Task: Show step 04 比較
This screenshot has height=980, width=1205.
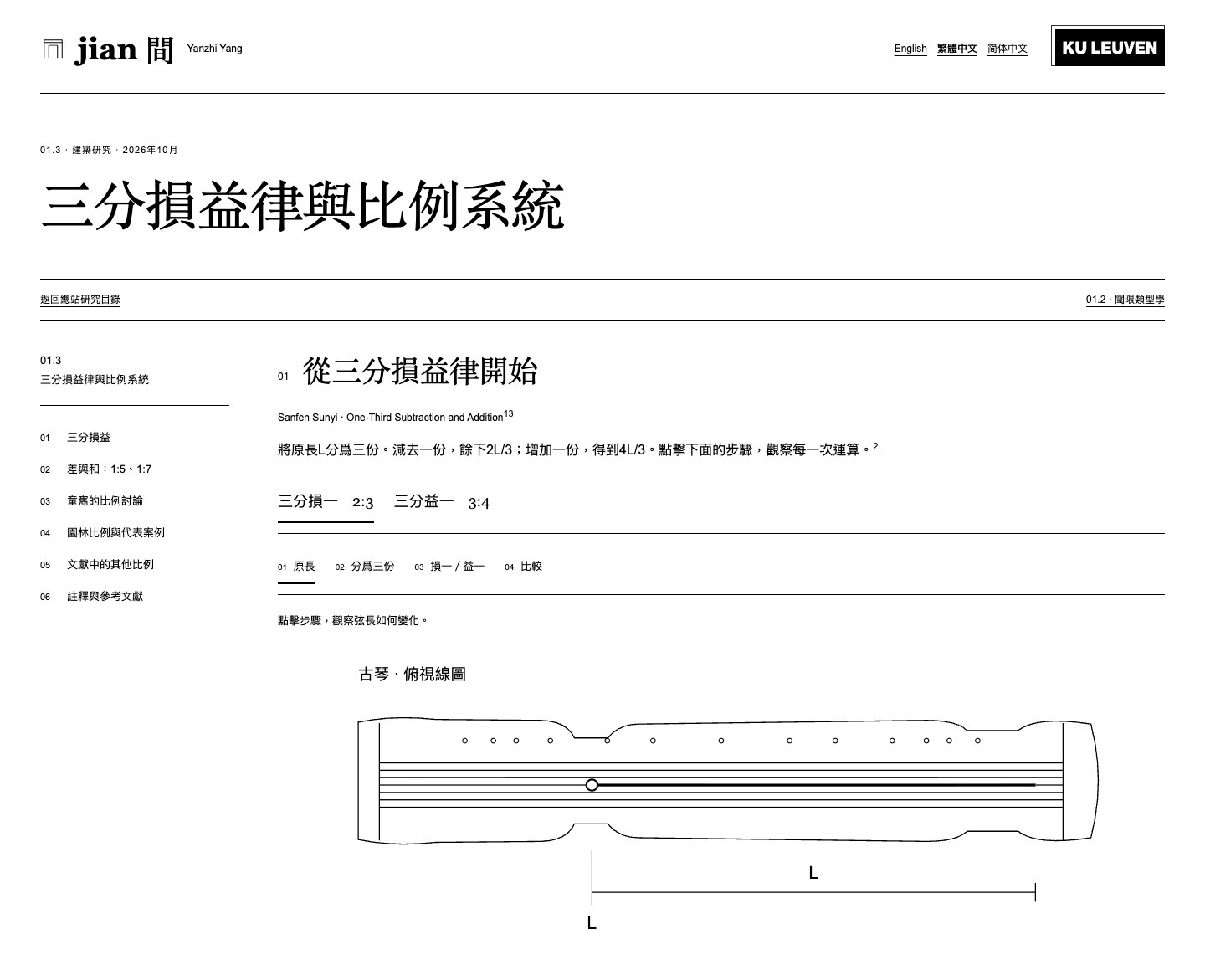Action: (524, 567)
